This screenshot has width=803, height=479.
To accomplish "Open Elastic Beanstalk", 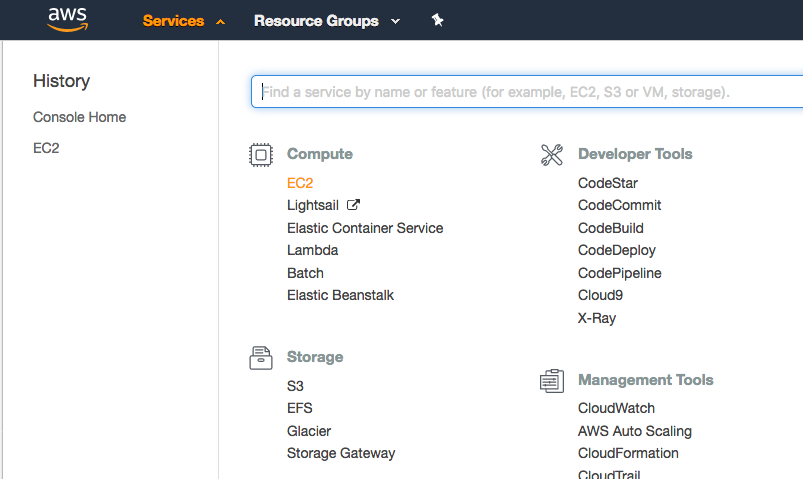I will (341, 295).
